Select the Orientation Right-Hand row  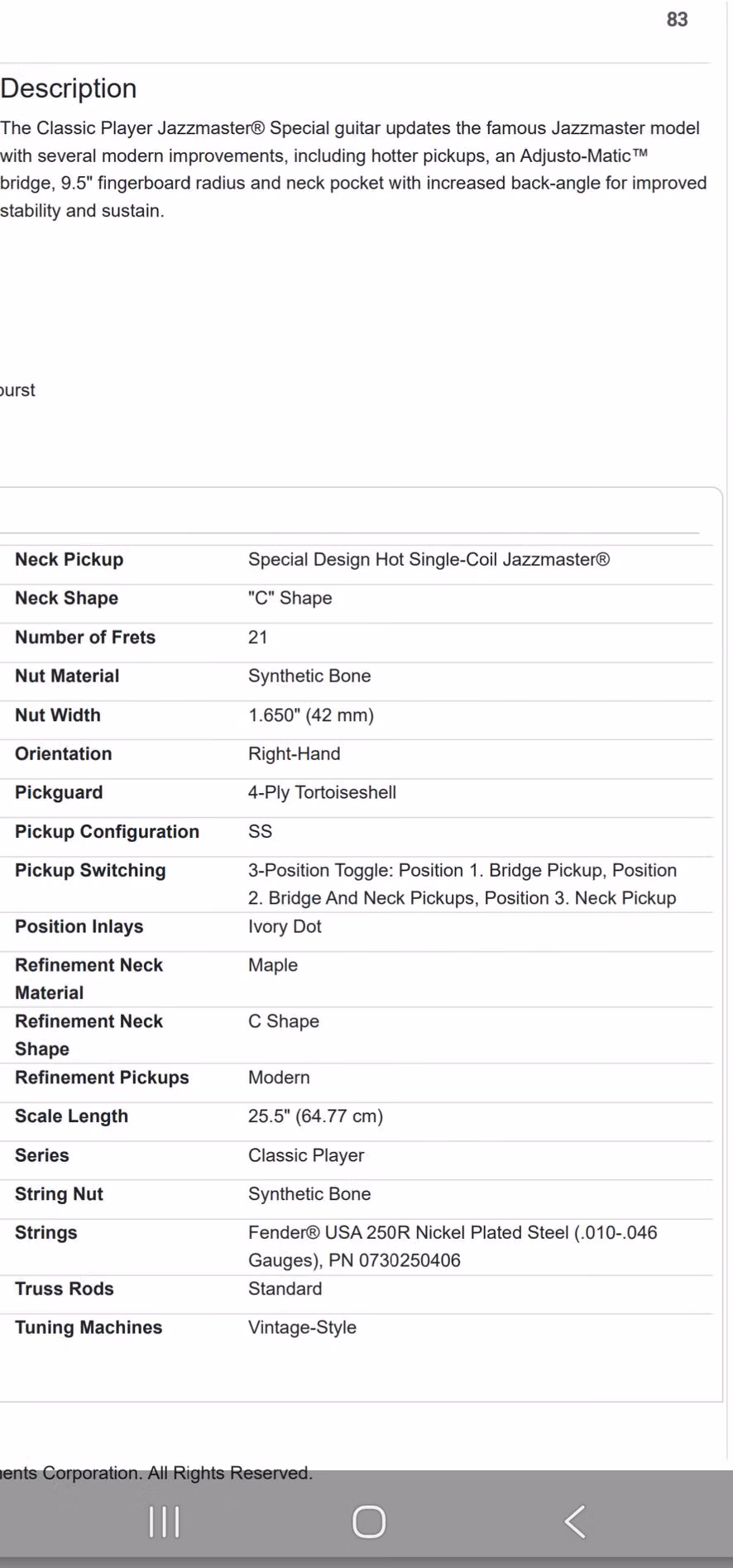click(x=357, y=754)
